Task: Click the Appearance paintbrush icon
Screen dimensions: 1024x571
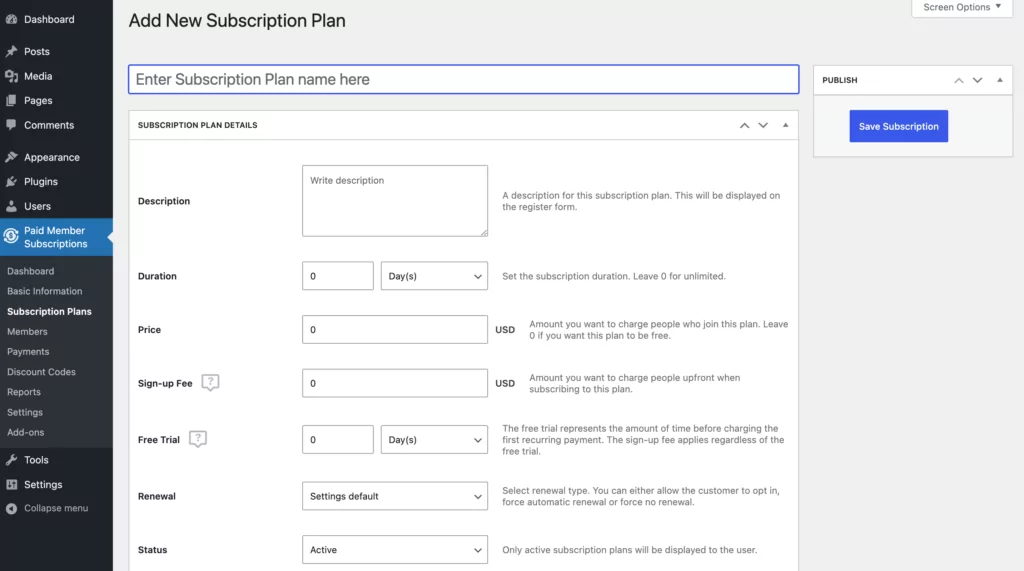Action: (x=11, y=157)
